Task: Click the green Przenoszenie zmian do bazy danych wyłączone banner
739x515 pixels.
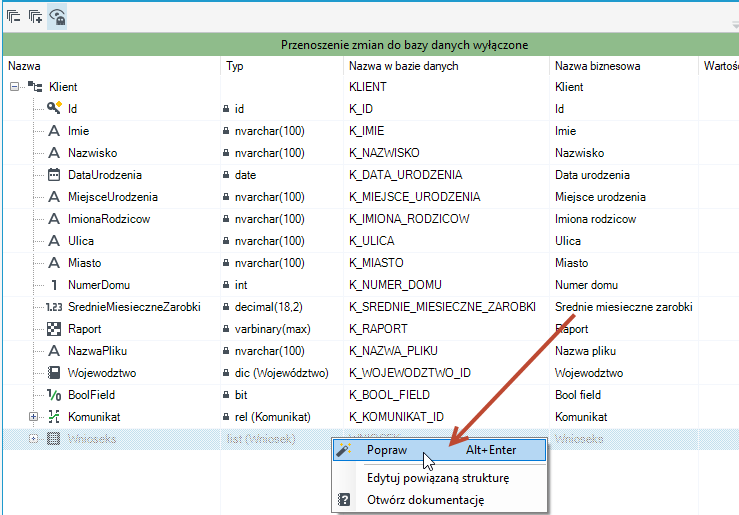Action: (371, 45)
